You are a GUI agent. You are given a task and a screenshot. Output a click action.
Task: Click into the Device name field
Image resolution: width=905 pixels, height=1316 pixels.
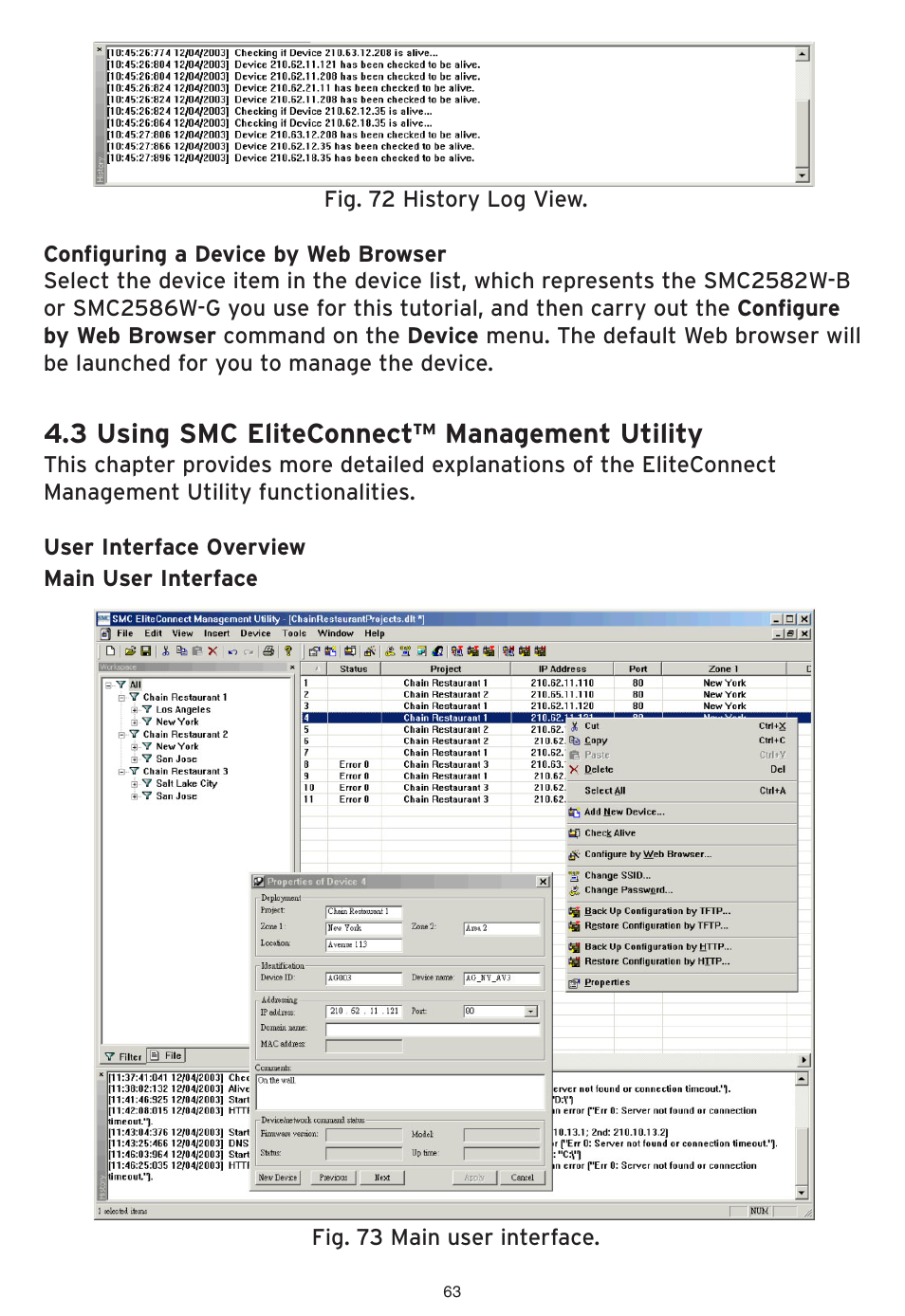[502, 978]
